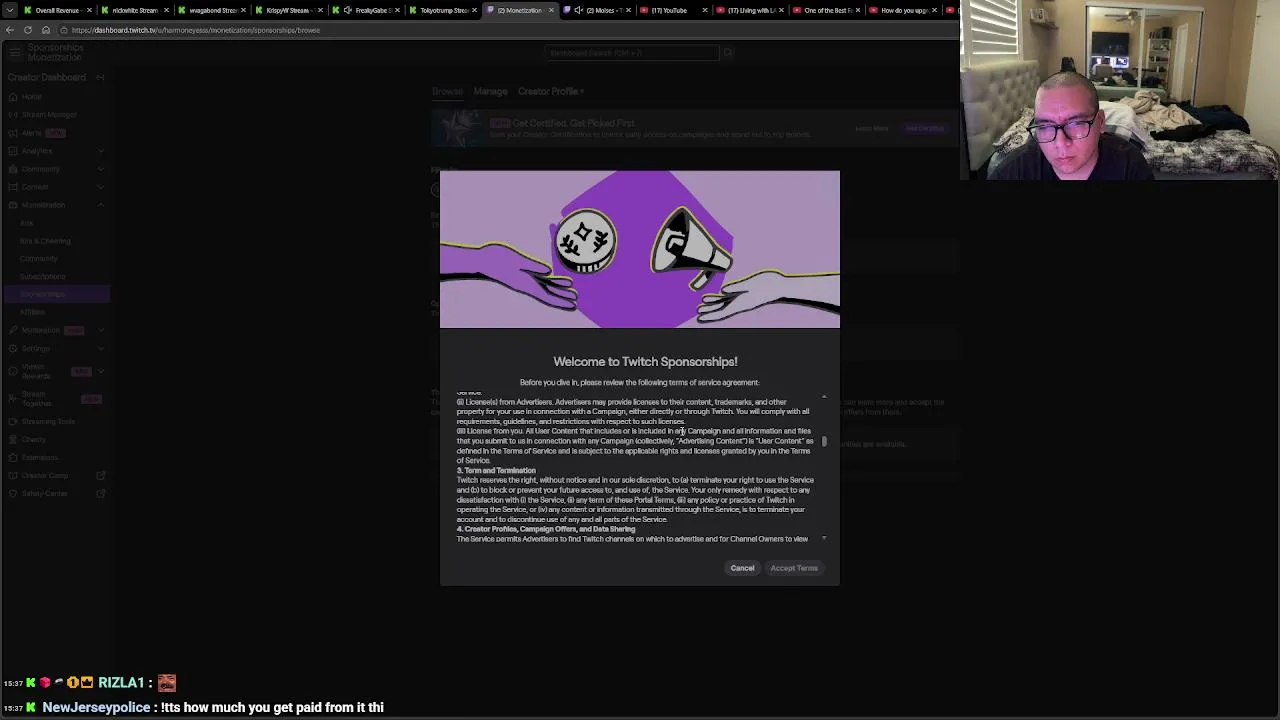Open Creator Camp external link icon
This screenshot has width=1280, height=720.
click(x=100, y=476)
